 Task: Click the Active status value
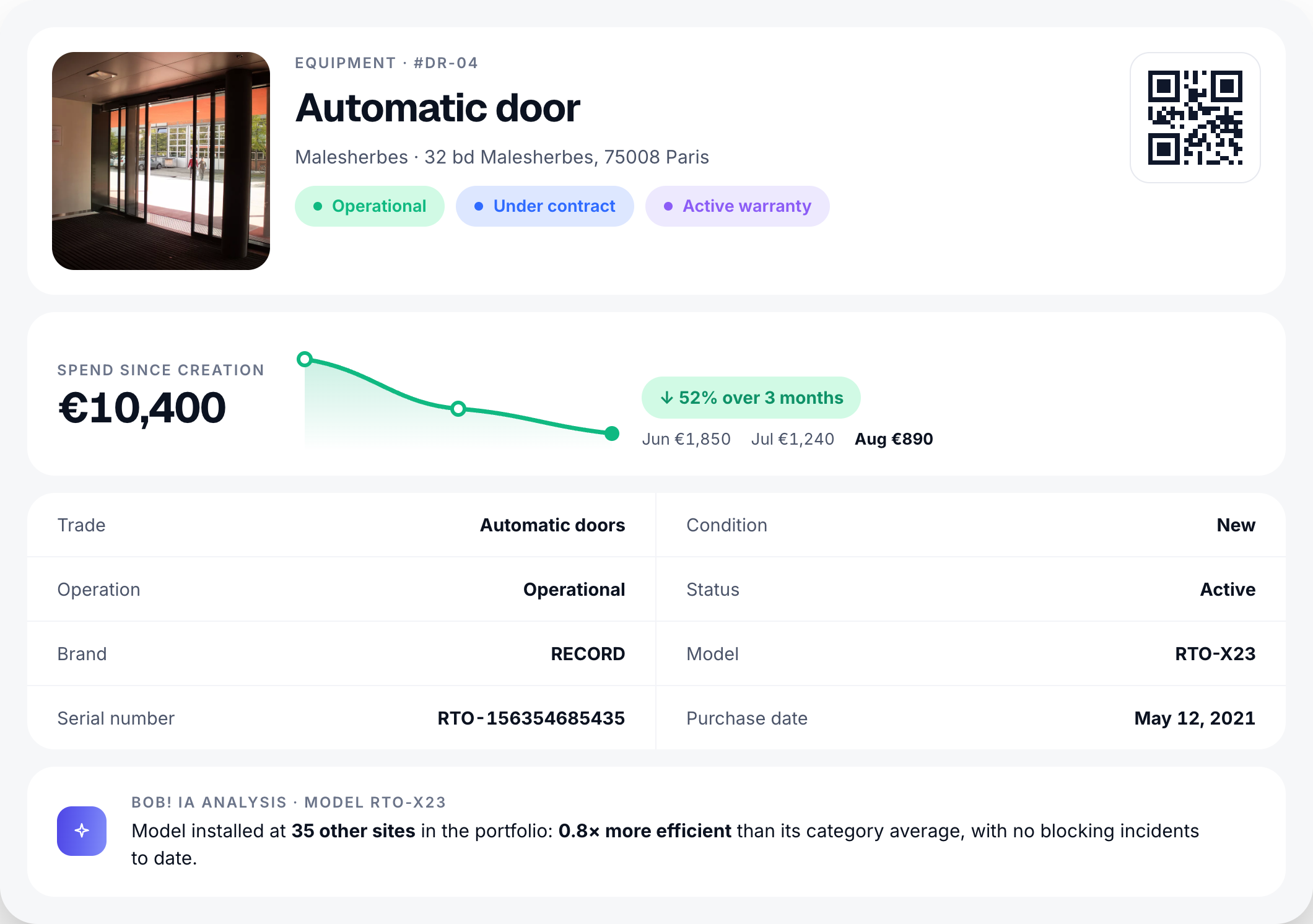(x=1228, y=590)
